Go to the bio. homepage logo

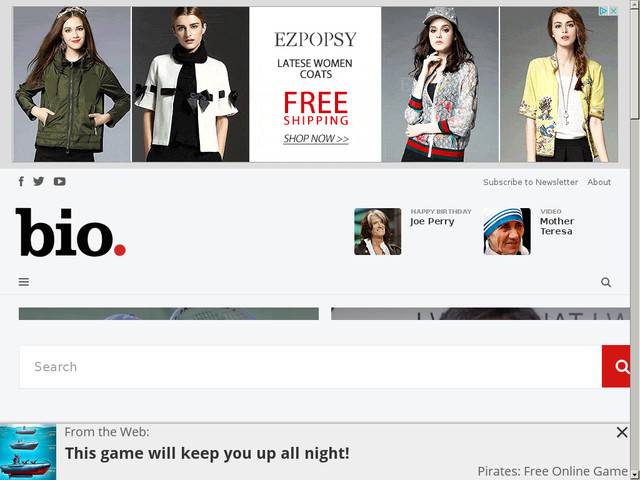71,232
